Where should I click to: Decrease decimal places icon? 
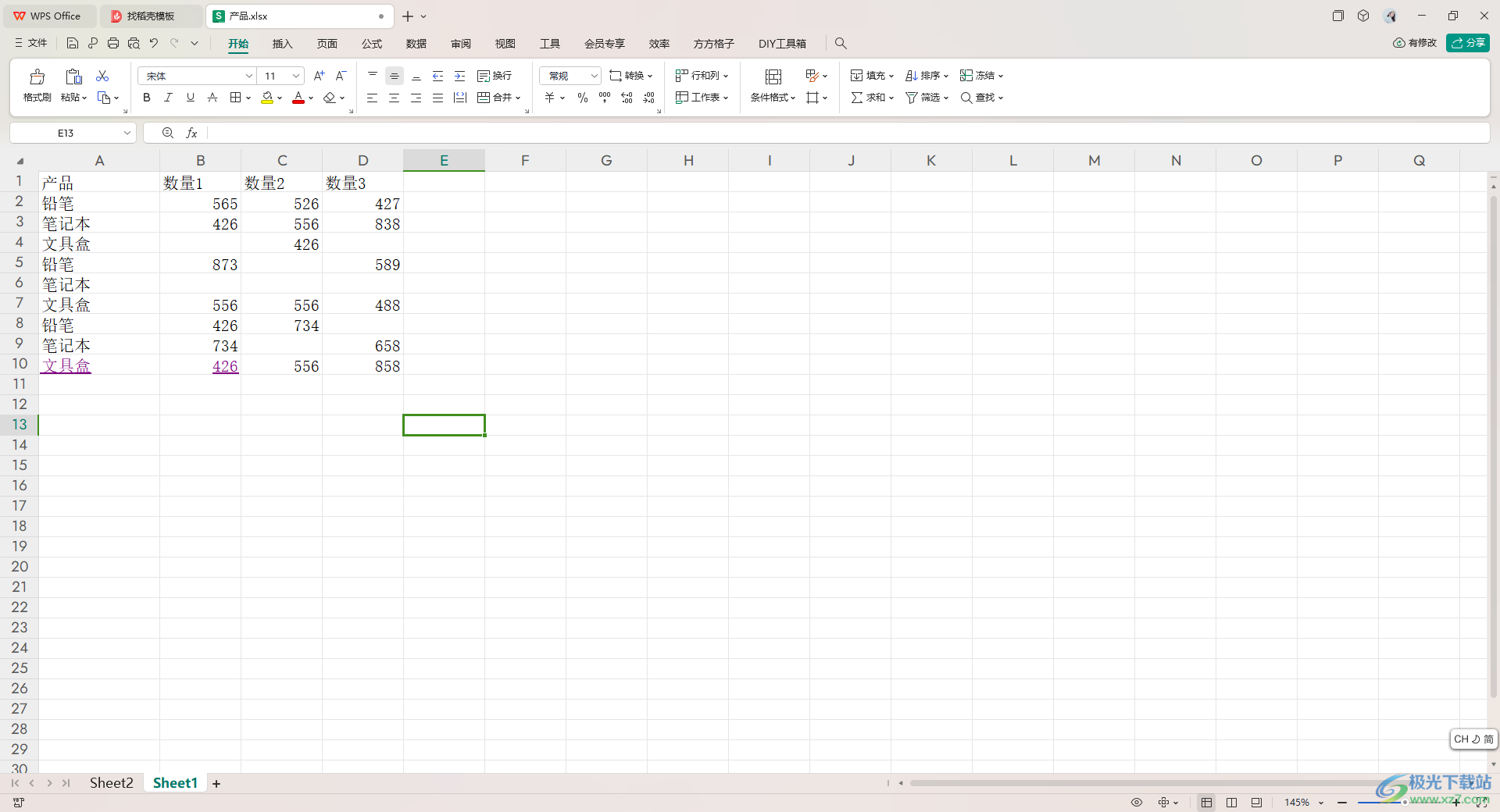point(648,98)
